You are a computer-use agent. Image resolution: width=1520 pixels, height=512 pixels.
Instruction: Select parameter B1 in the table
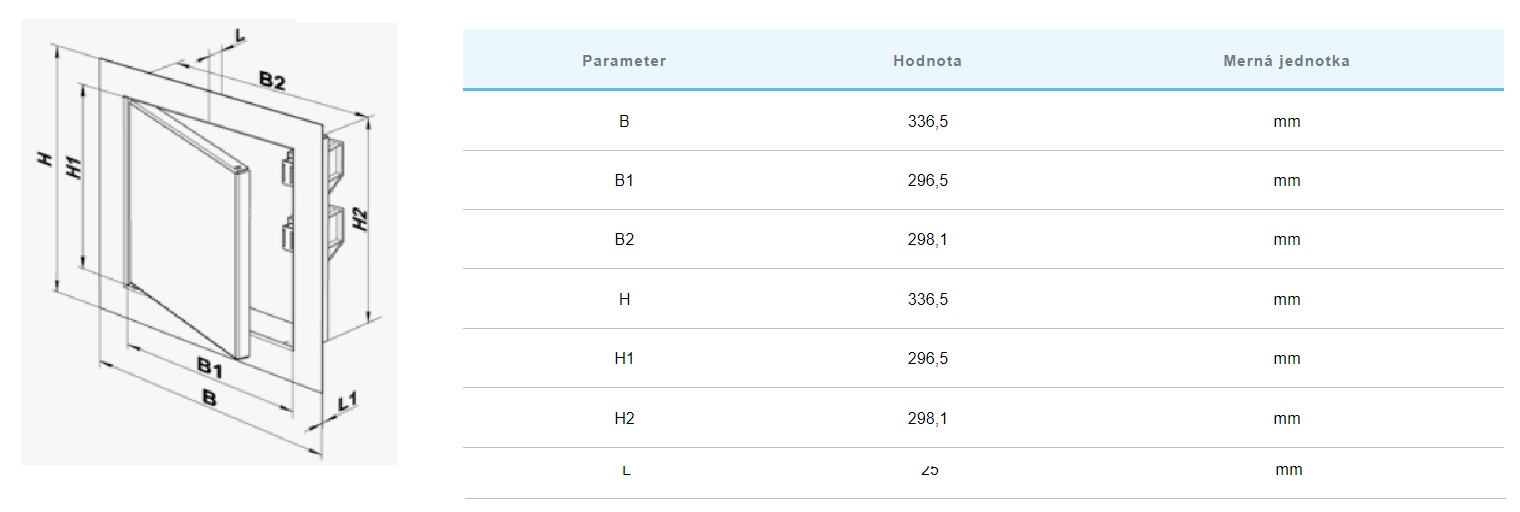624,181
